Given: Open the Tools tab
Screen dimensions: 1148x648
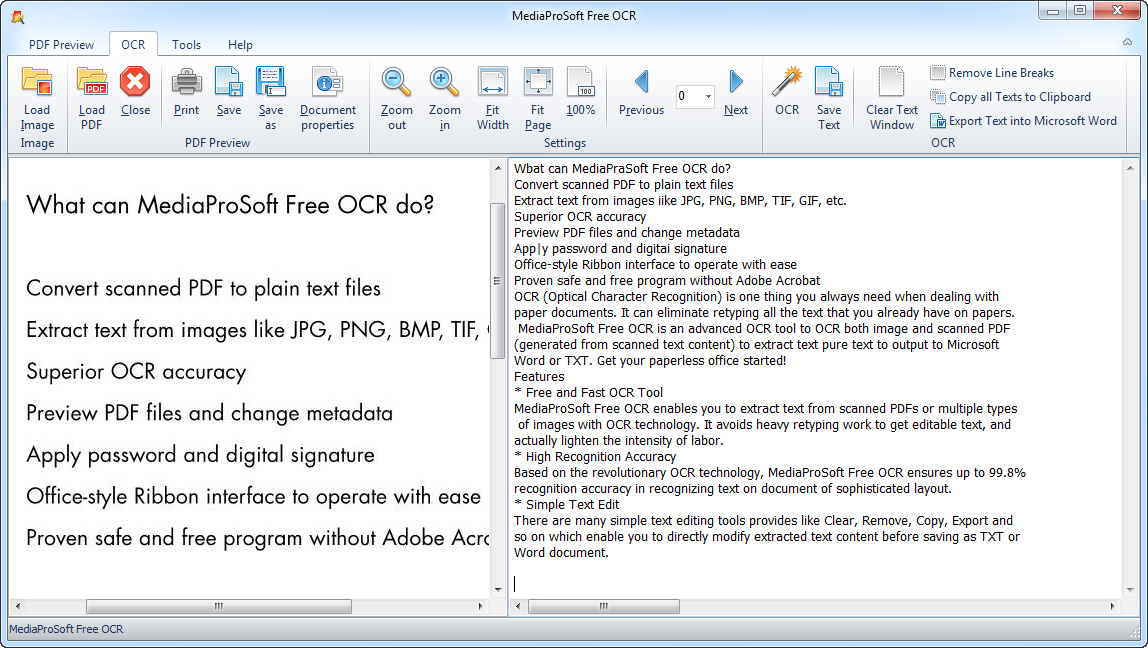Looking at the screenshot, I should pyautogui.click(x=186, y=45).
